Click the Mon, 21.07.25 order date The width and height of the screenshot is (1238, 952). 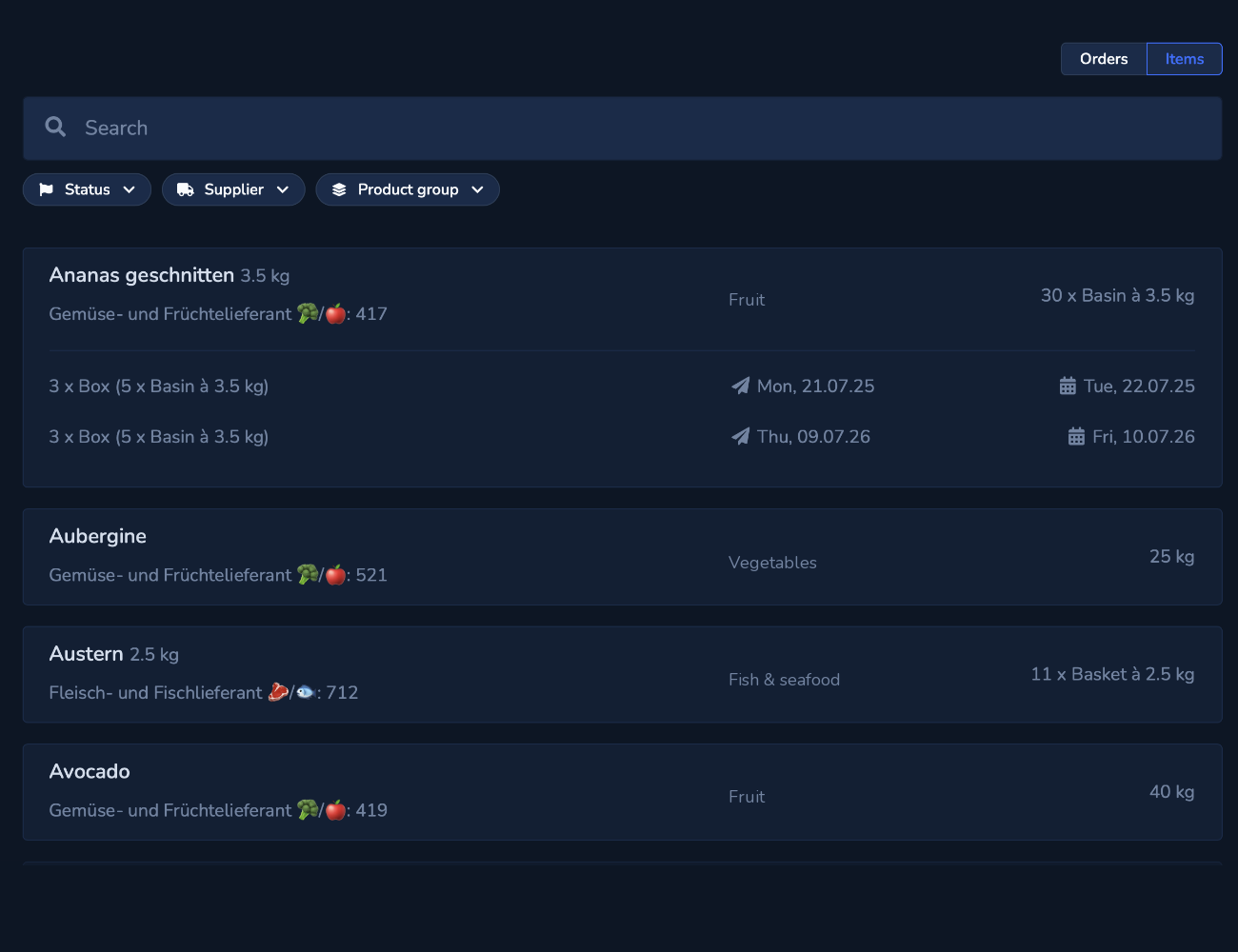tap(816, 386)
